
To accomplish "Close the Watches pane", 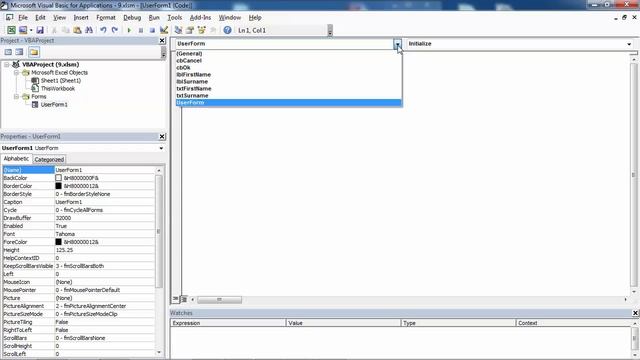I will (635, 313).
